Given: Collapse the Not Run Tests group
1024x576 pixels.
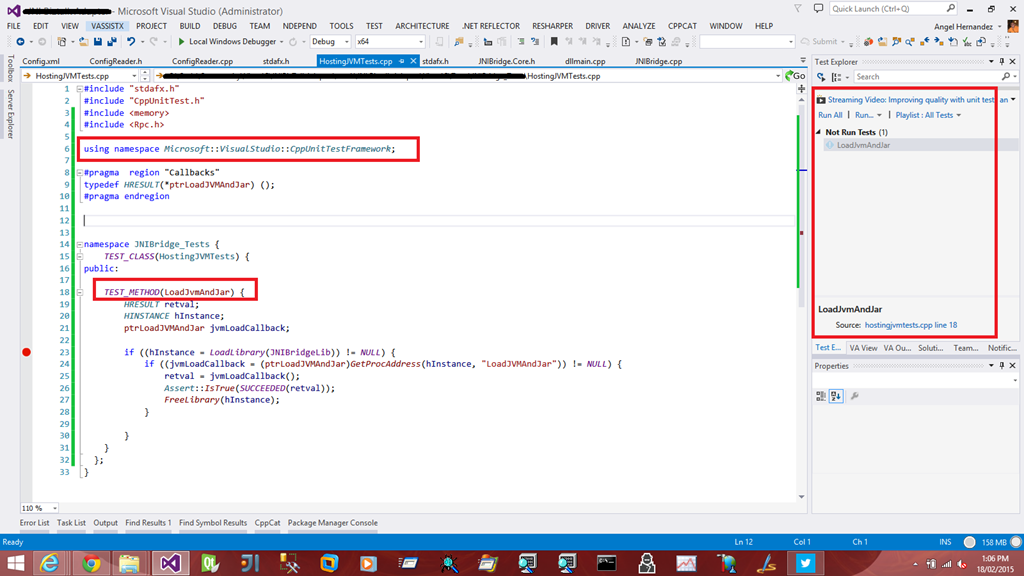Looking at the screenshot, I should tap(819, 132).
